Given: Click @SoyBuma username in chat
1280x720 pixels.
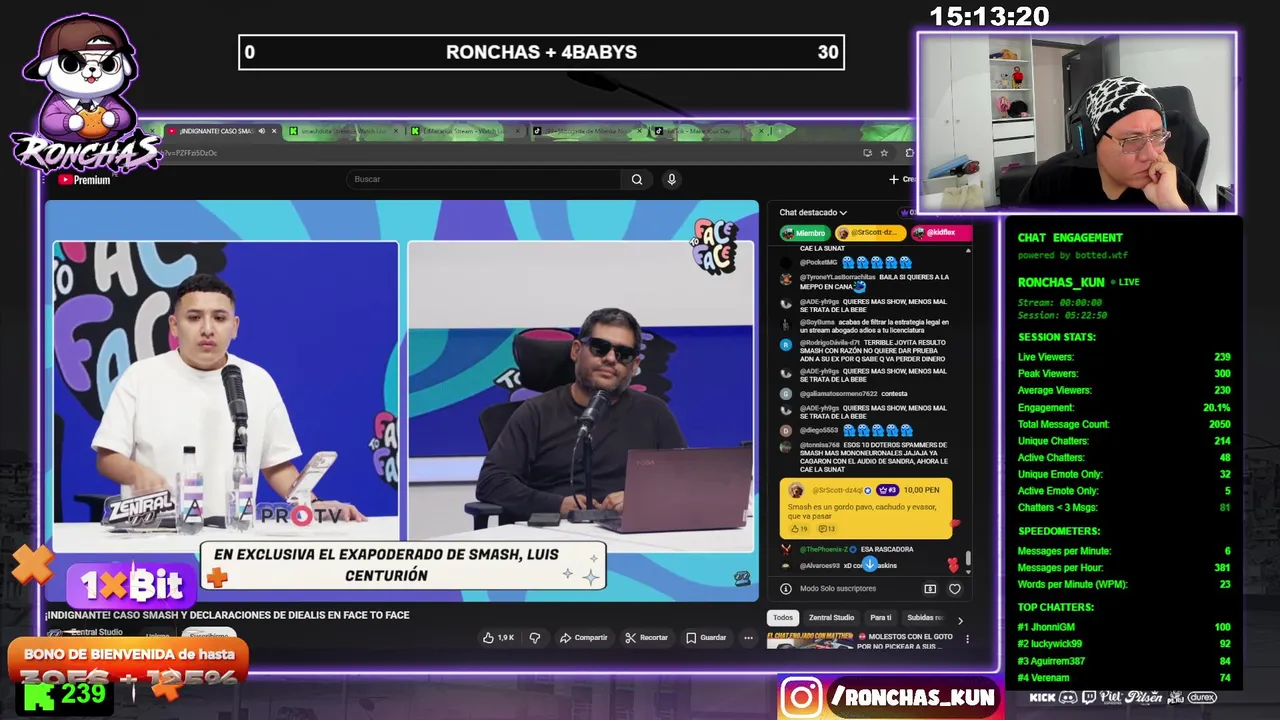Looking at the screenshot, I should [x=818, y=322].
